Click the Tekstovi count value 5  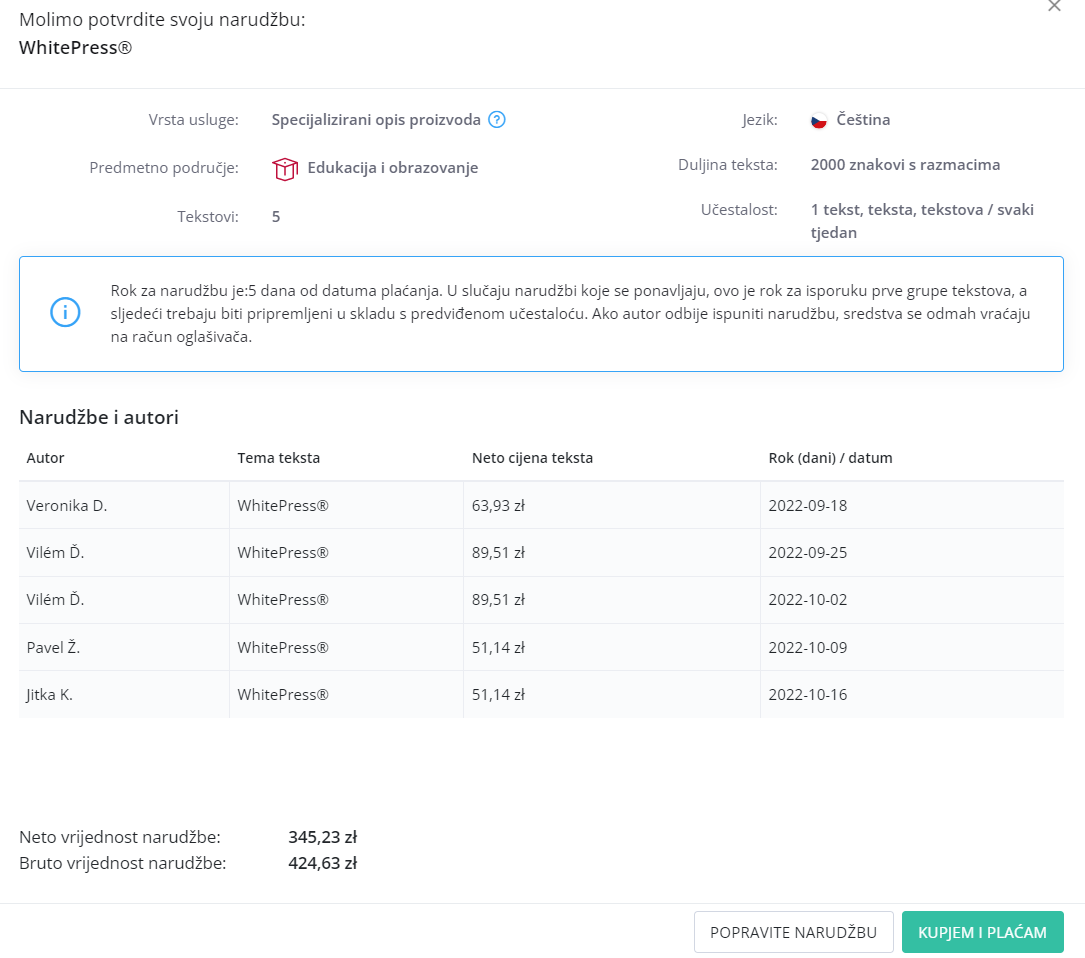tap(276, 217)
